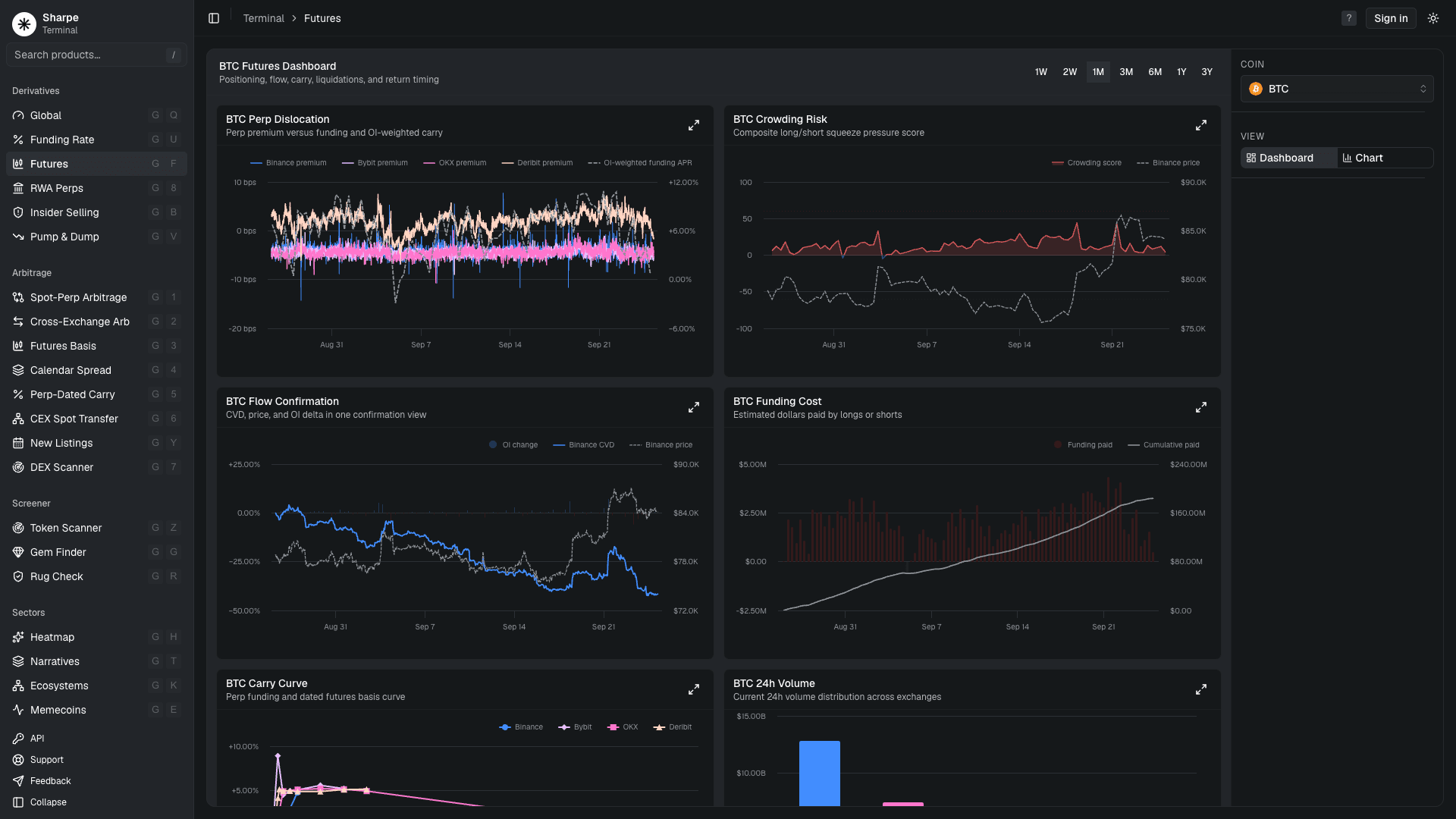Select the 1Y time range
This screenshot has width=1456, height=819.
[1181, 72]
